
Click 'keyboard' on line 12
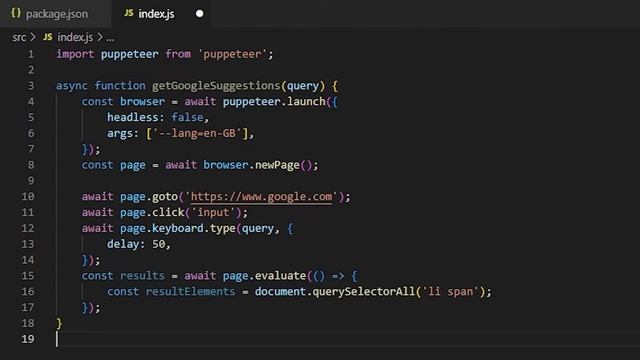coord(178,229)
